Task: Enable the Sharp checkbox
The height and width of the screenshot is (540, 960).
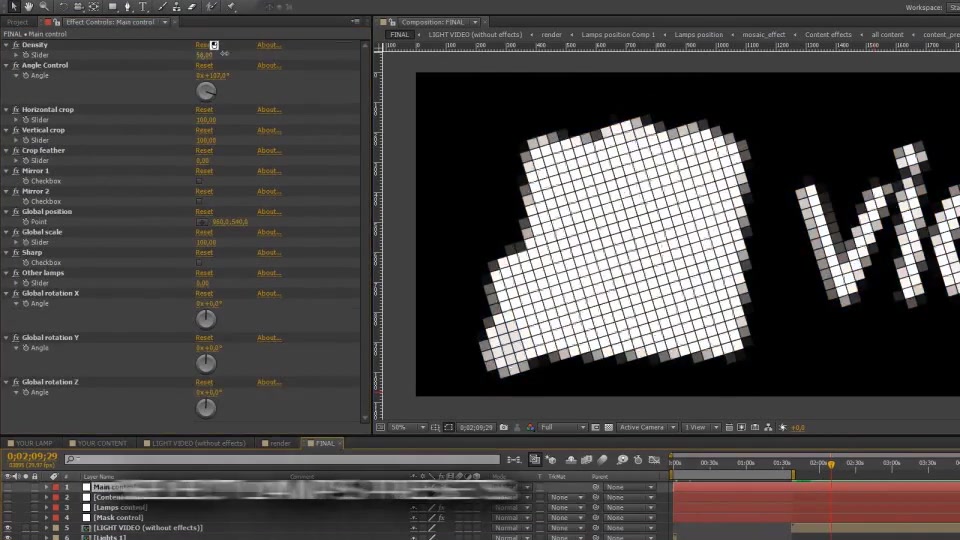Action: tap(199, 263)
